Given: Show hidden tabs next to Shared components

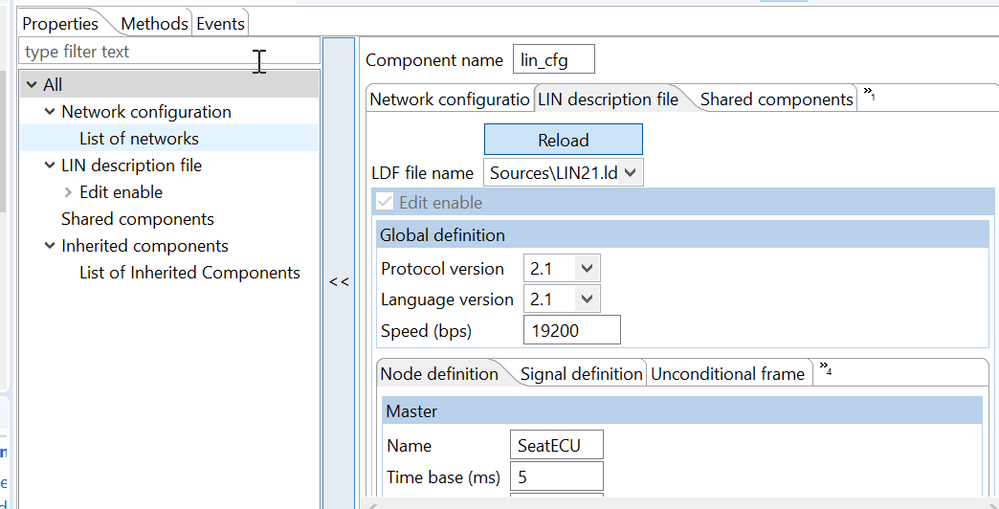Looking at the screenshot, I should pos(870,97).
